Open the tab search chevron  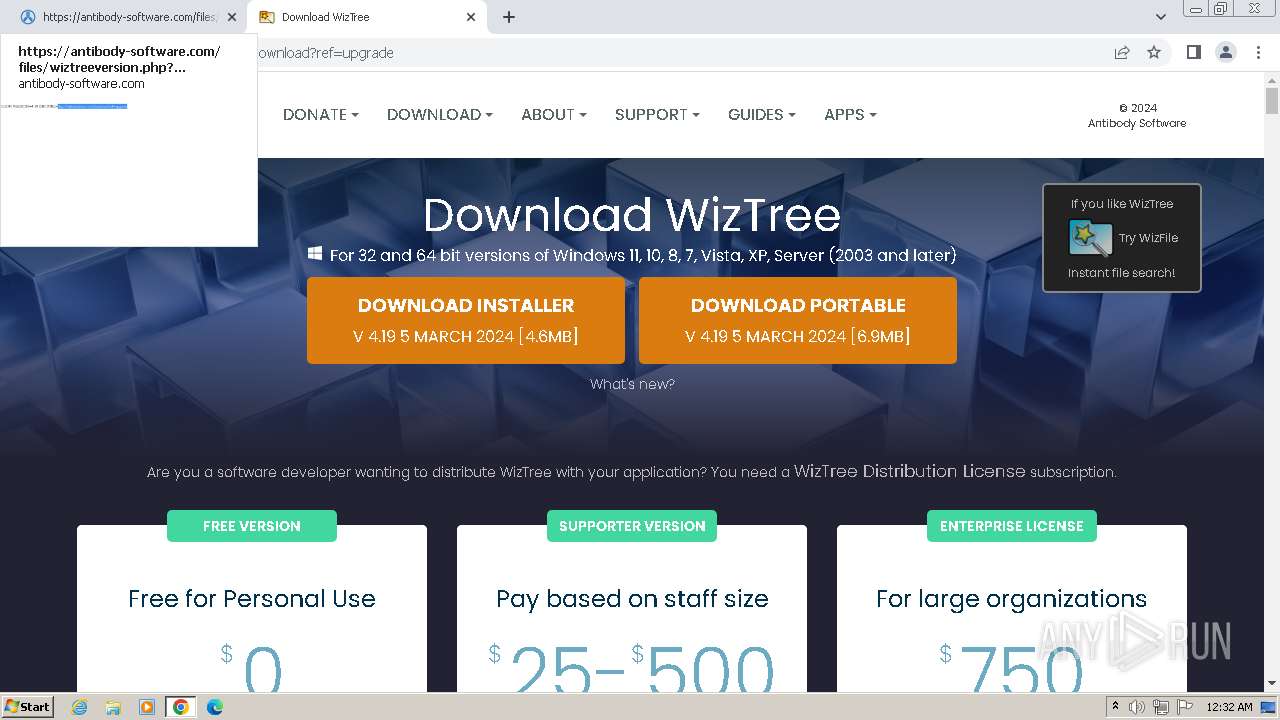click(x=1160, y=17)
